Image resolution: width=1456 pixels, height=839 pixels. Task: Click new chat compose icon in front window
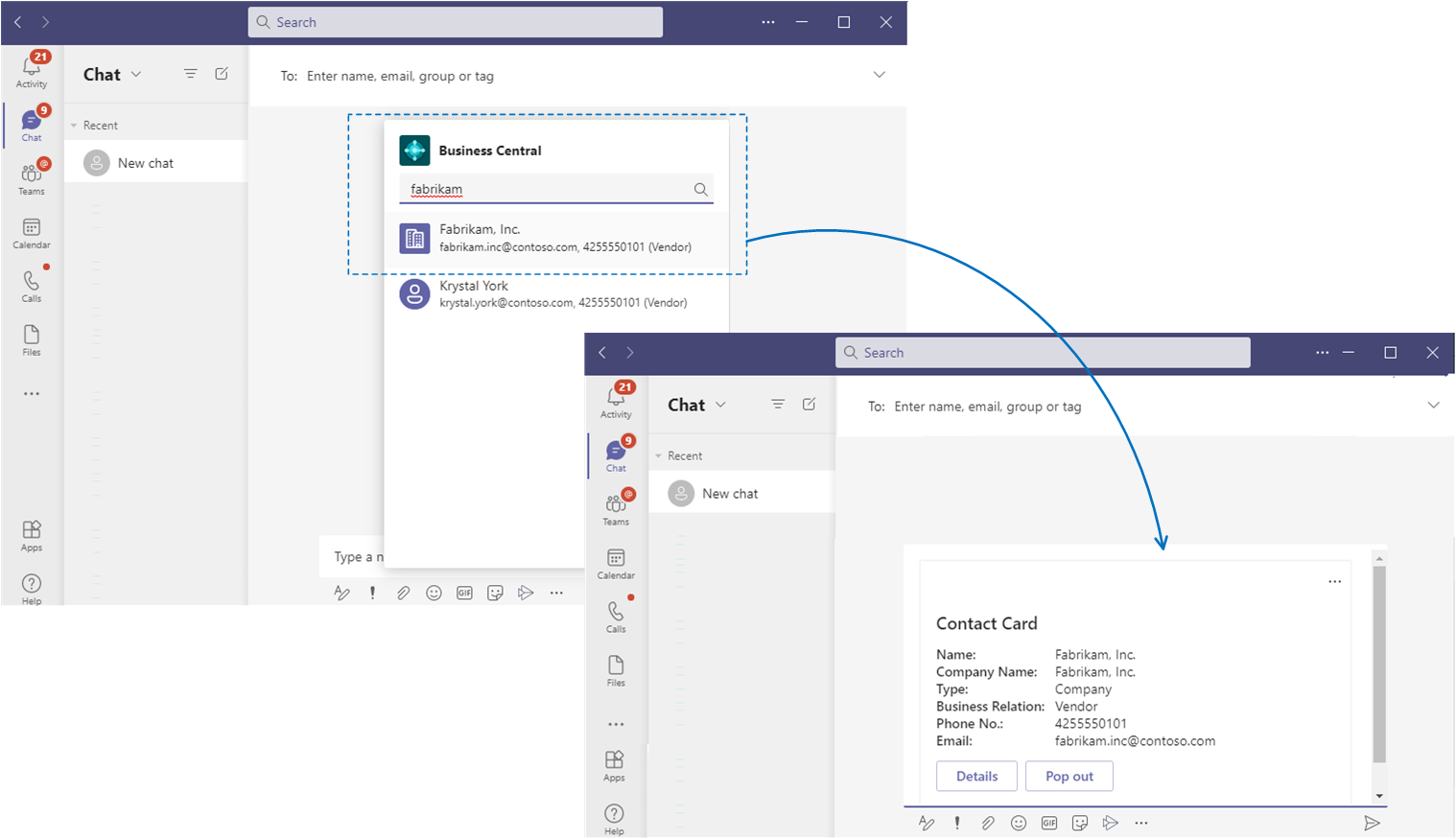coord(809,405)
